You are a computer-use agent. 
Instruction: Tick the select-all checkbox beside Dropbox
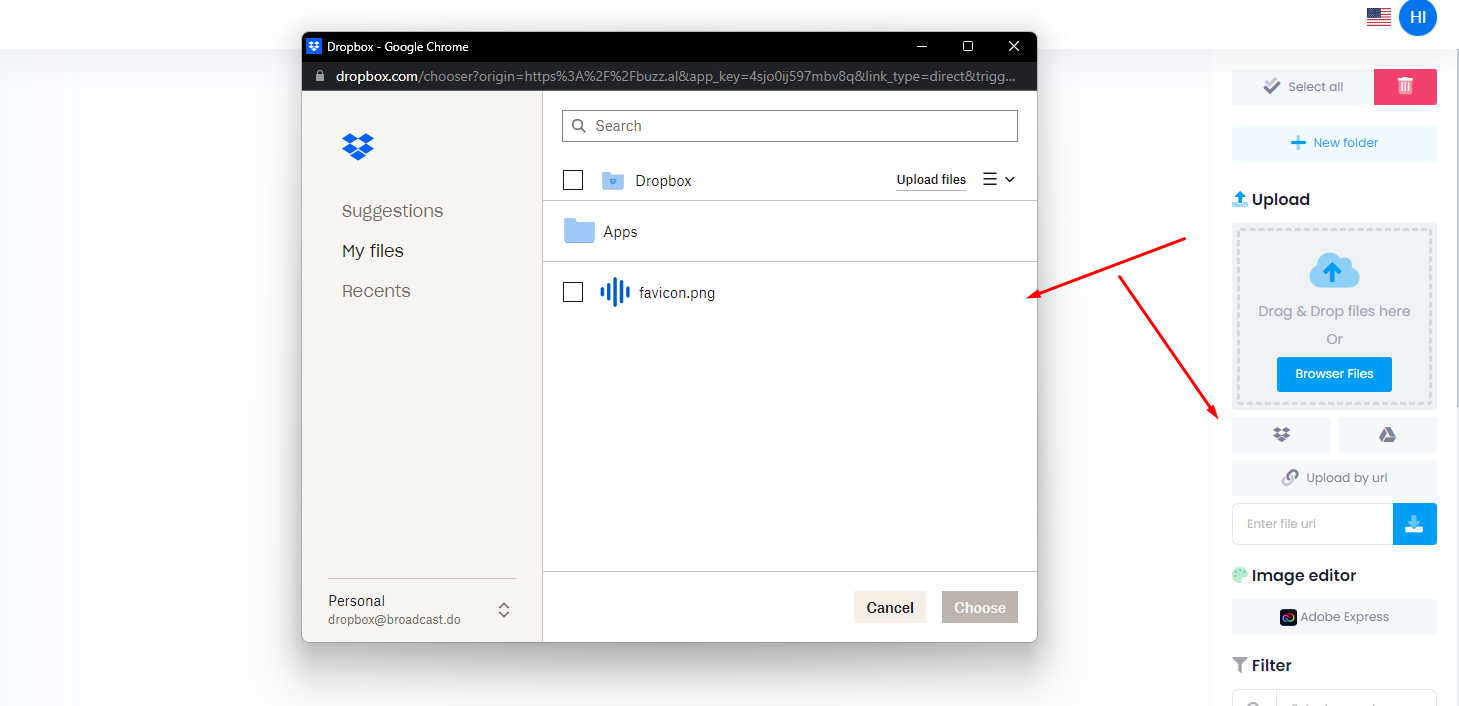point(573,180)
